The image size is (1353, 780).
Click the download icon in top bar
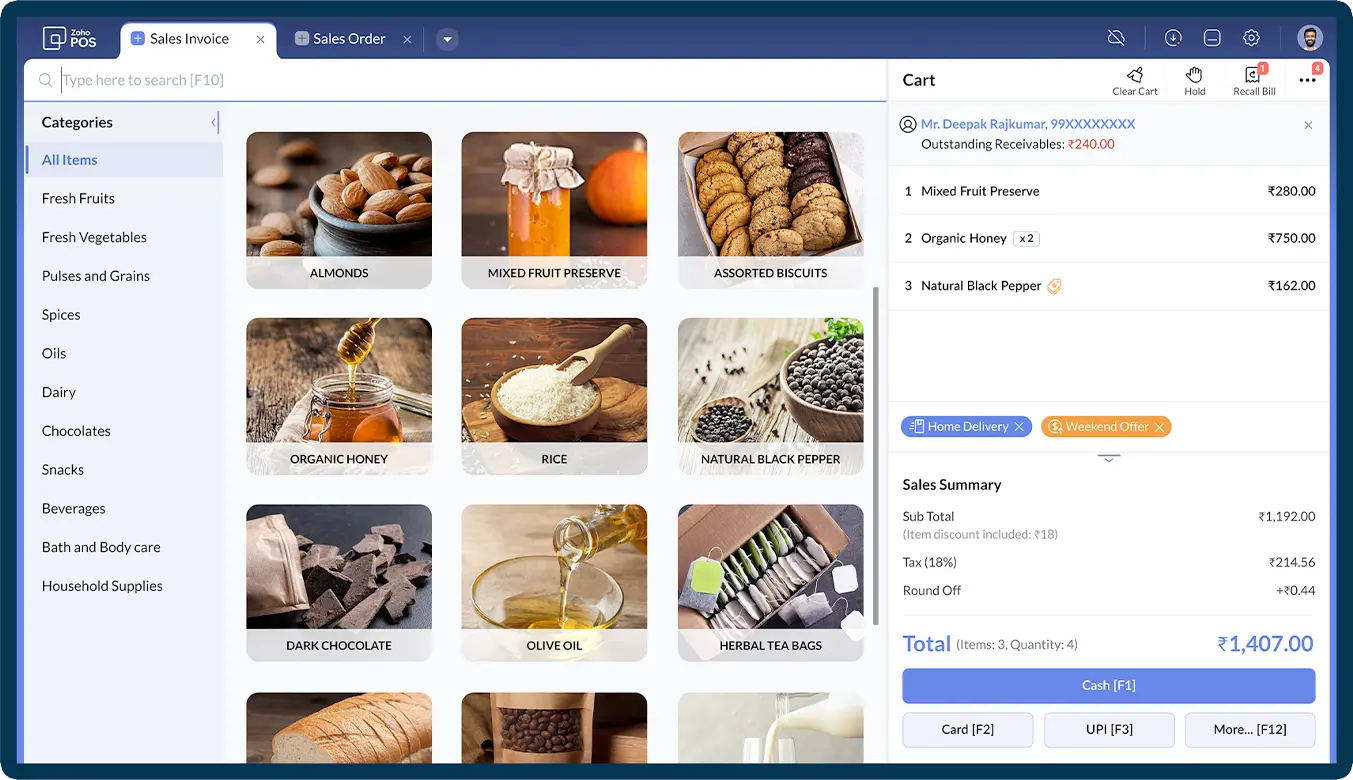[x=1173, y=38]
